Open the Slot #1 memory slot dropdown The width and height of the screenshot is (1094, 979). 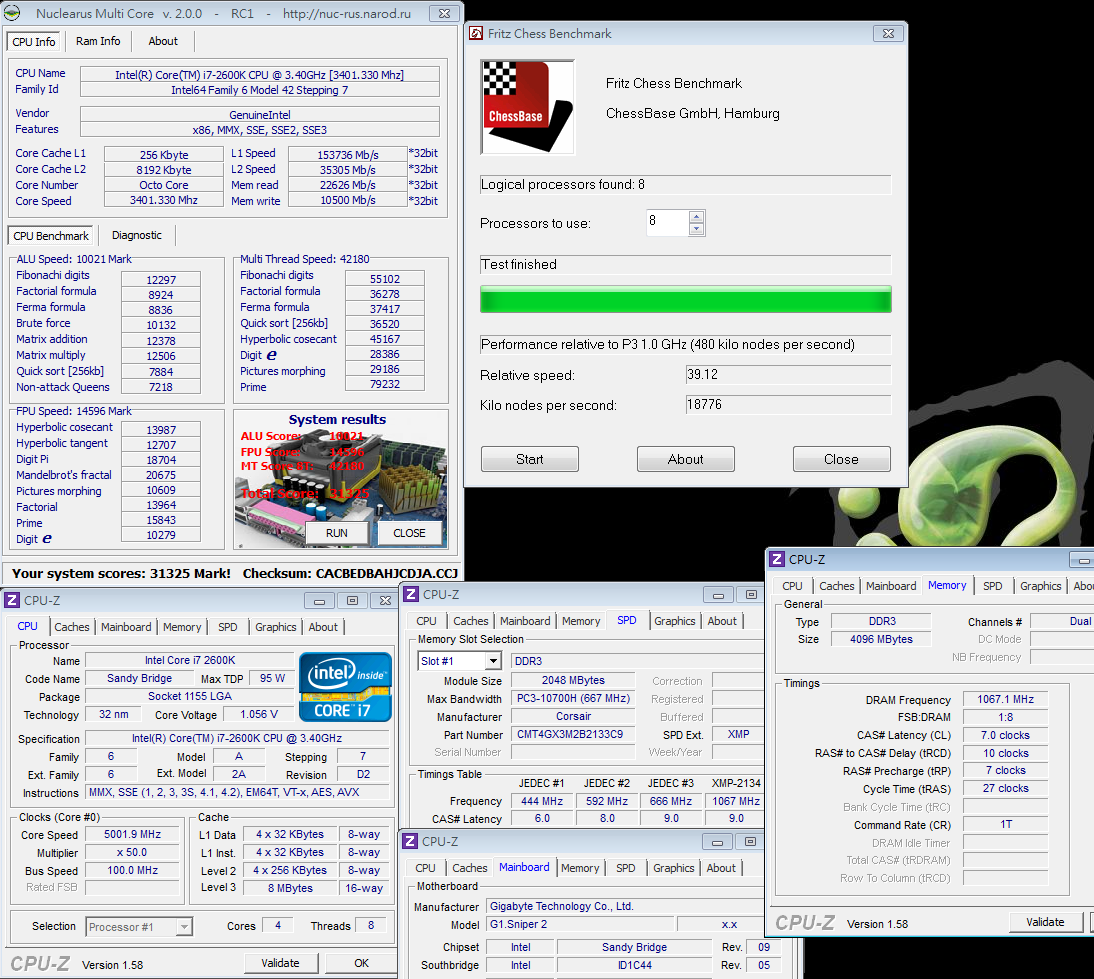tap(493, 661)
